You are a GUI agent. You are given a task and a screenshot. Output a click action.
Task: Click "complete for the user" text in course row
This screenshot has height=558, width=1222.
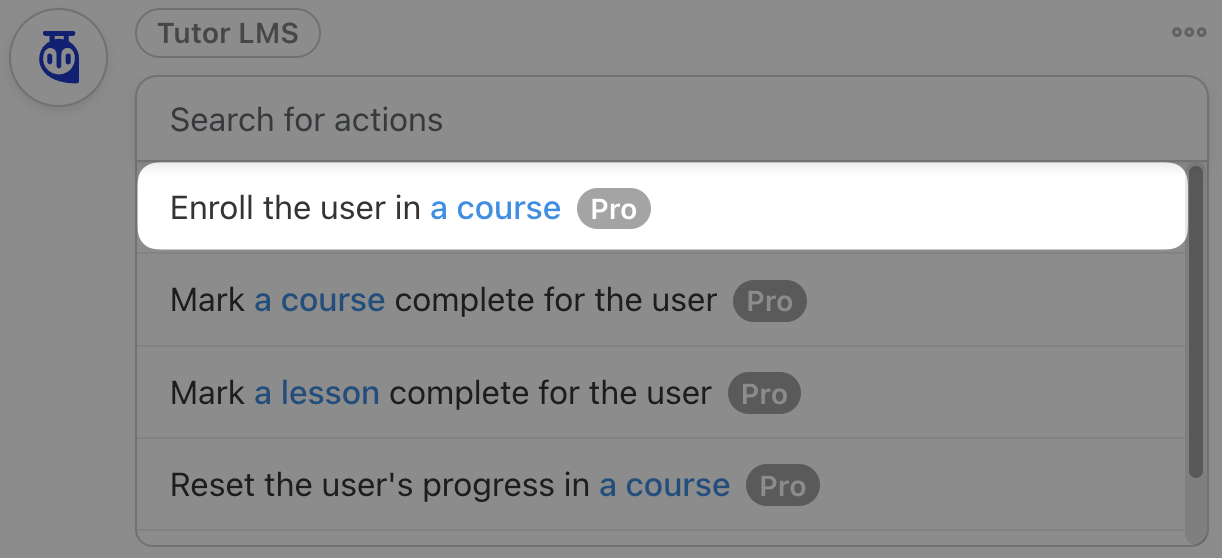555,301
